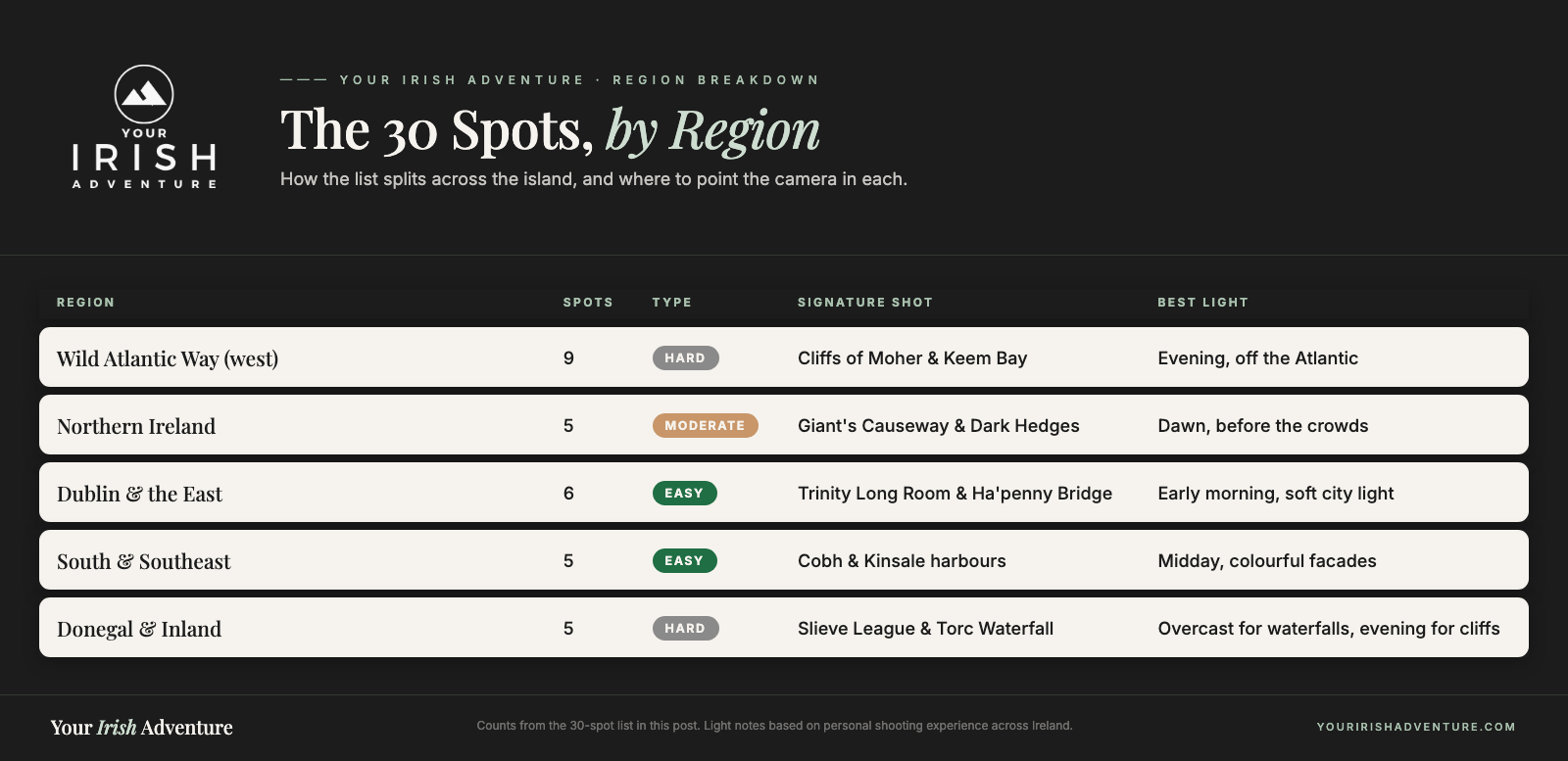
Task: Click the footer 'Your Irish Adventure' wordmark
Action: pos(142,728)
